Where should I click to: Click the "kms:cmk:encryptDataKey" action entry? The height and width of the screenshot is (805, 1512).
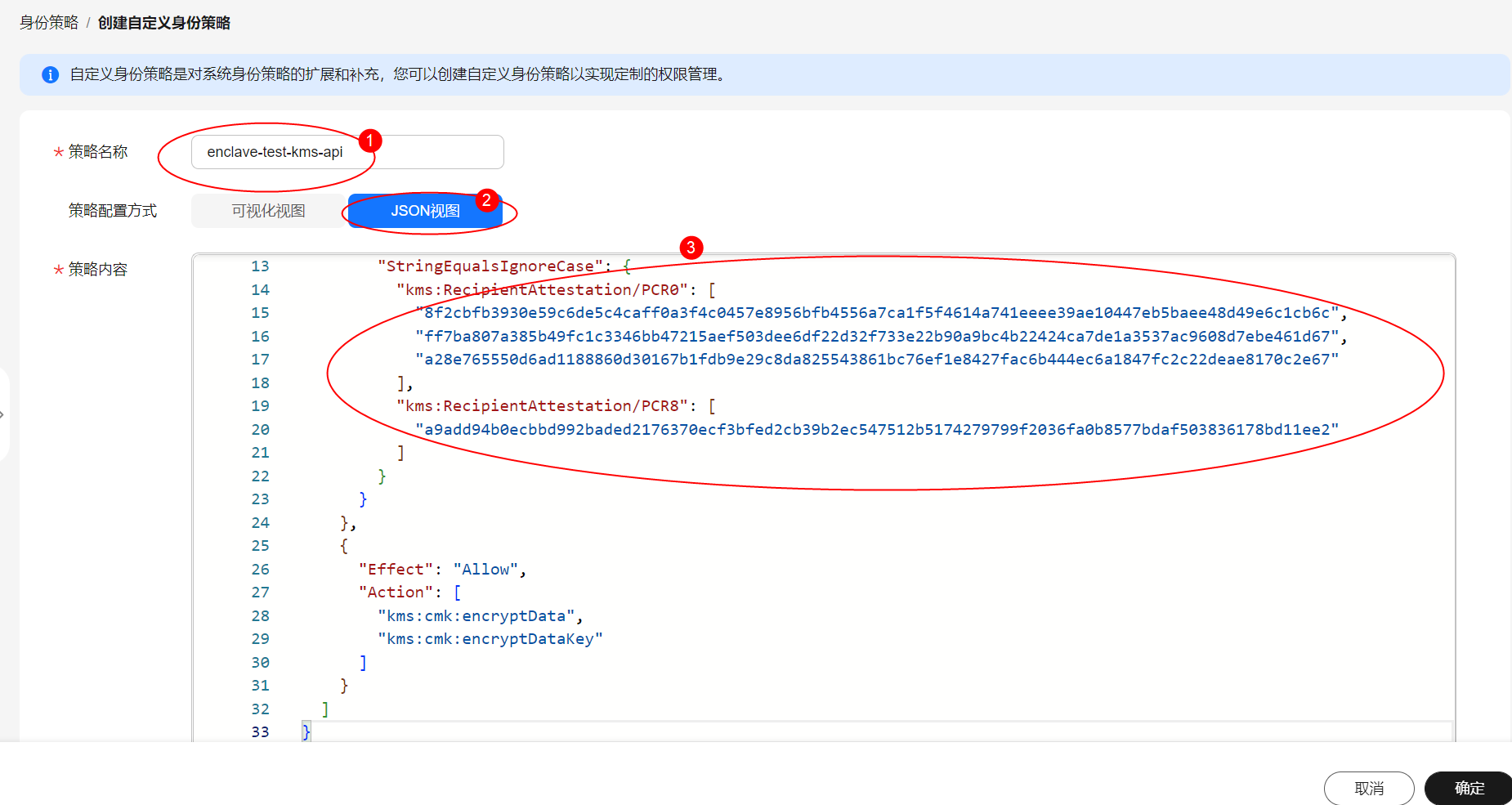tap(490, 639)
